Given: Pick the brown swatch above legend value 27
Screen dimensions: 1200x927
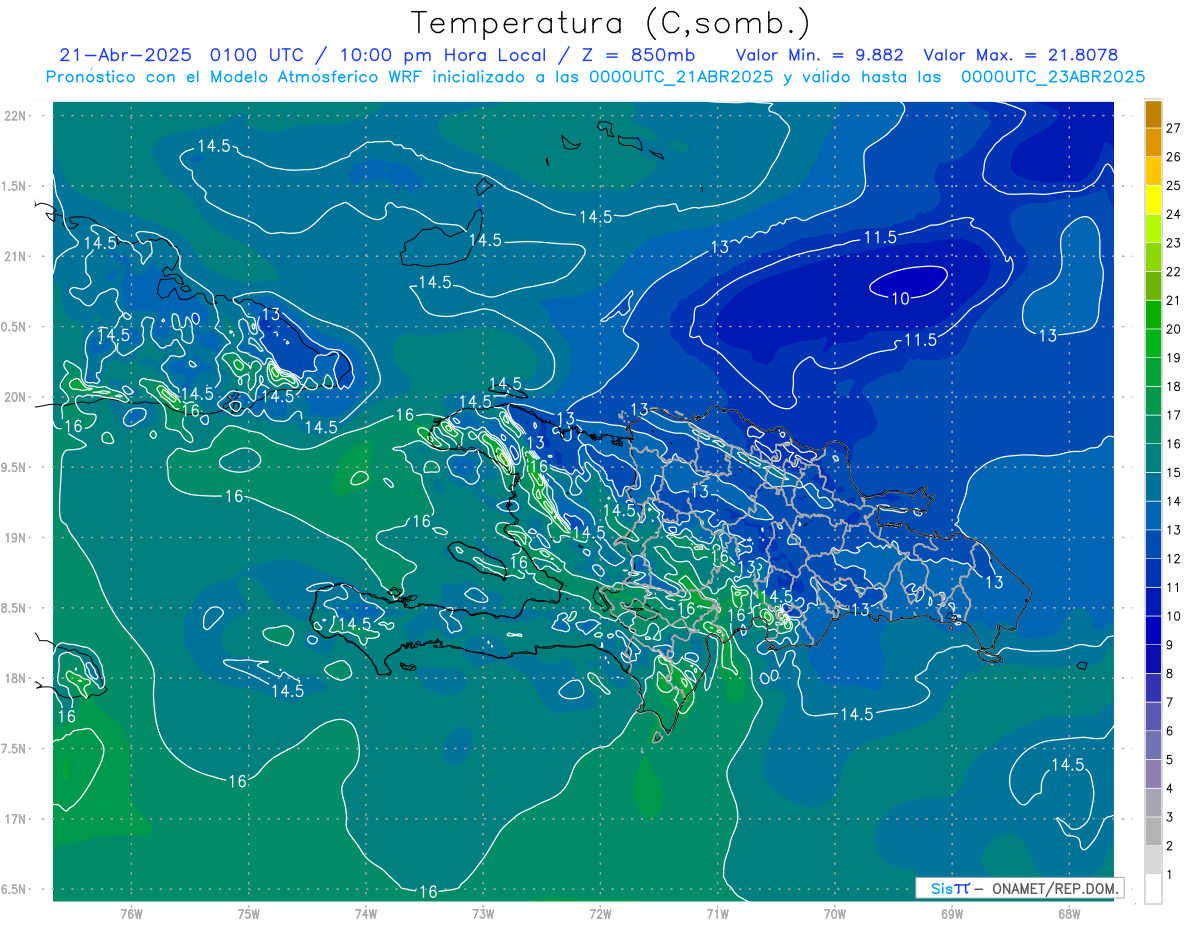Looking at the screenshot, I should [1154, 113].
